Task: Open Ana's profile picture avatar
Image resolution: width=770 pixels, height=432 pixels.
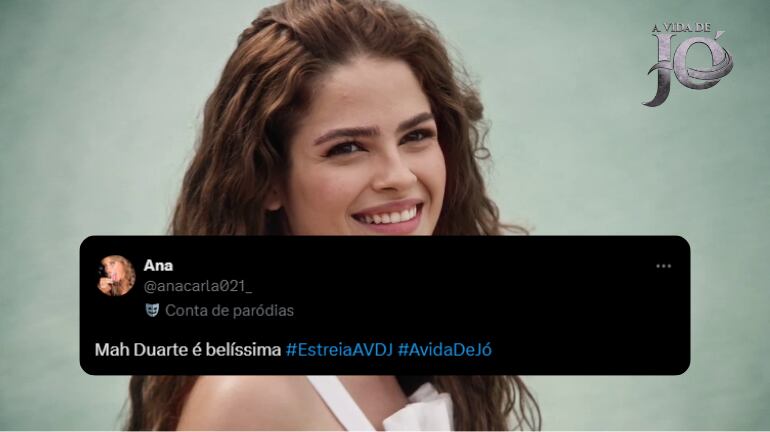Action: [116, 276]
